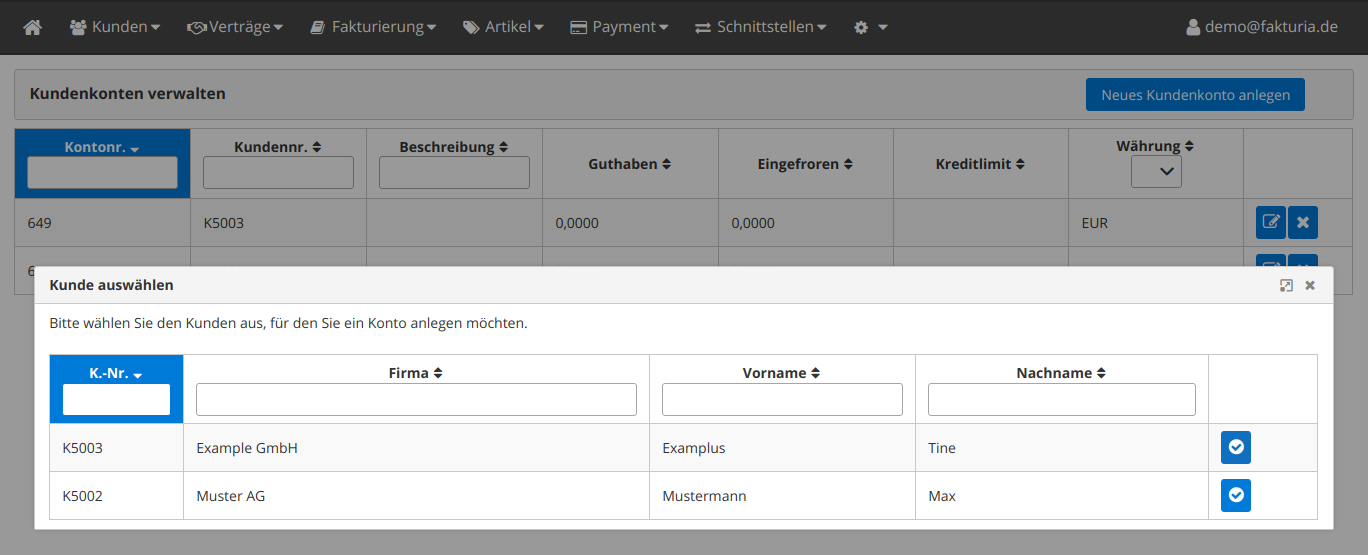Sort dialog table by Firma column
The image size is (1368, 555).
416,373
